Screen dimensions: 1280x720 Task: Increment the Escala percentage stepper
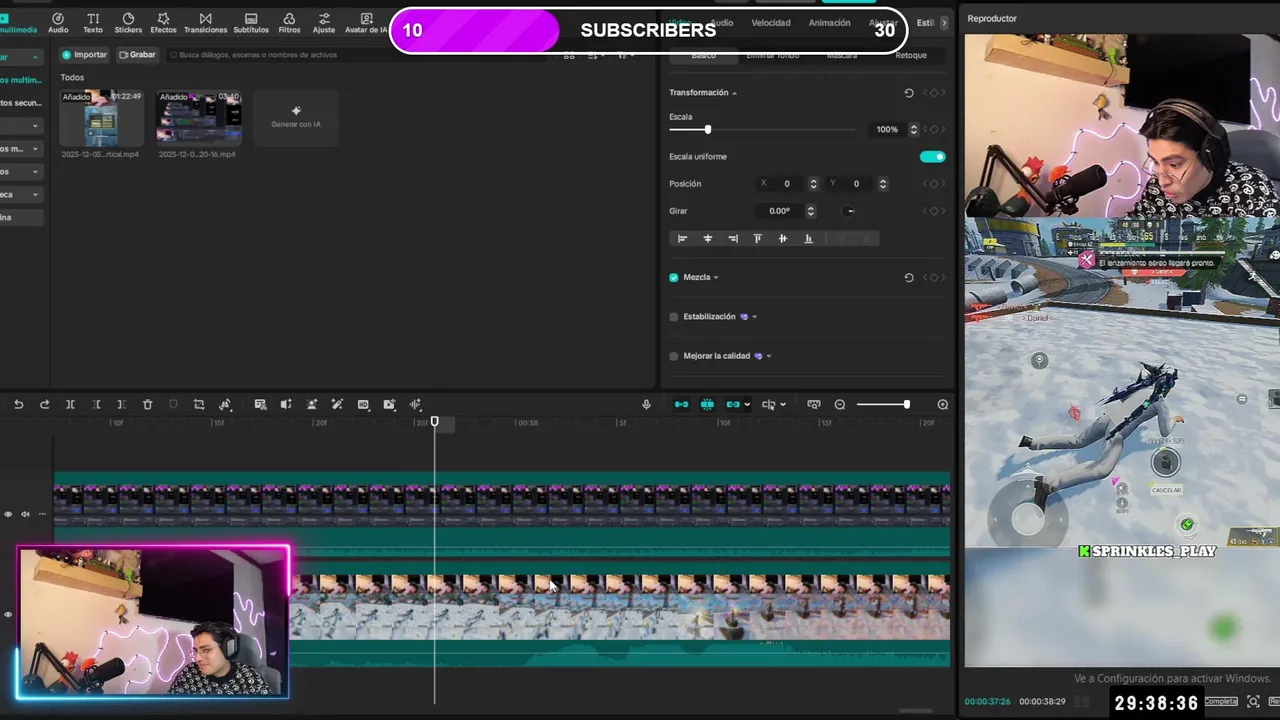pos(913,127)
